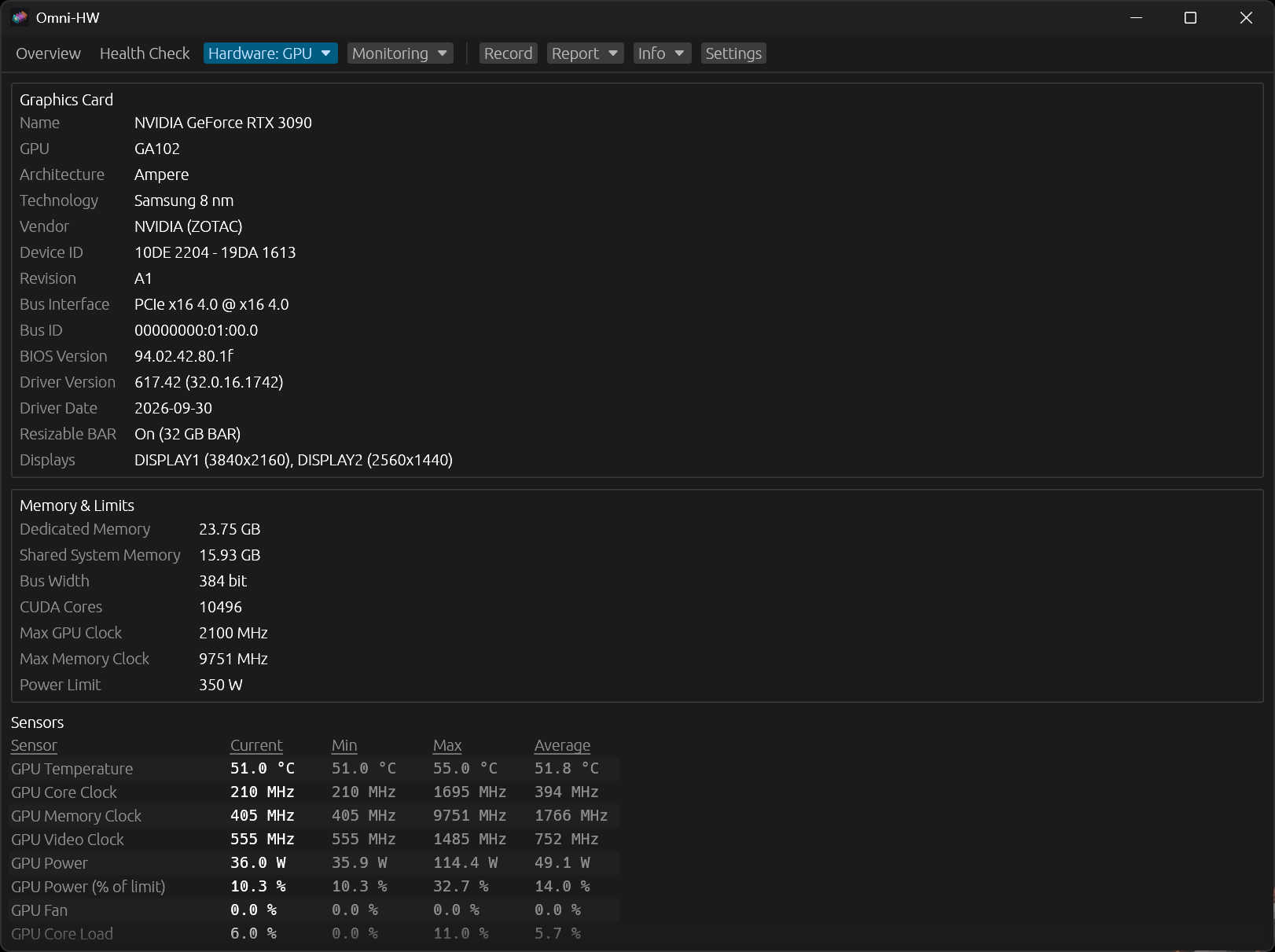Click the BIOS version 94.02.42.80.1f
The width and height of the screenshot is (1275, 952).
(x=184, y=356)
